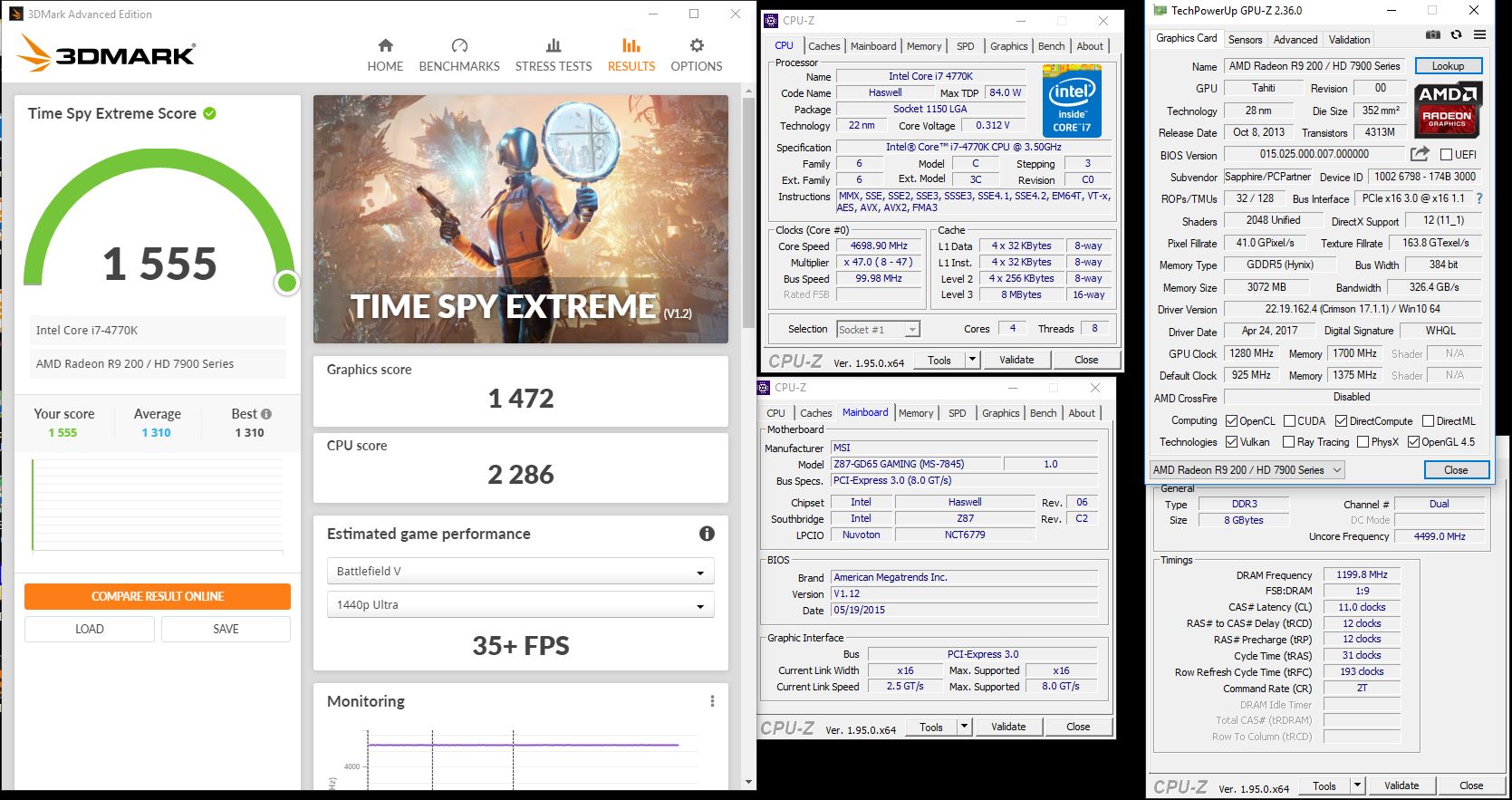Image resolution: width=1512 pixels, height=800 pixels.
Task: Refresh GPU-Z readings icon
Action: pyautogui.click(x=1456, y=34)
